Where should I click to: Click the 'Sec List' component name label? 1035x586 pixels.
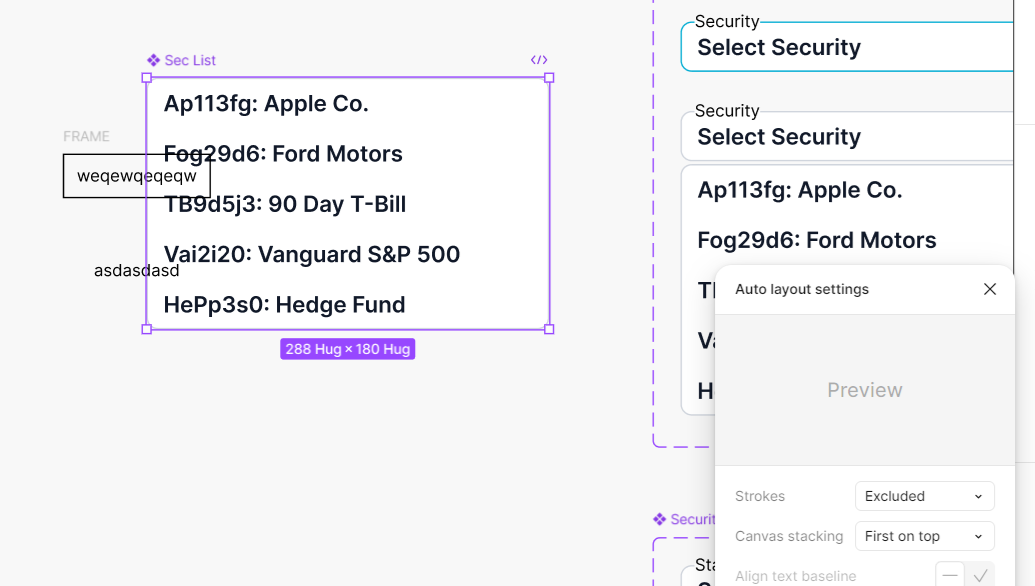[x=190, y=60]
